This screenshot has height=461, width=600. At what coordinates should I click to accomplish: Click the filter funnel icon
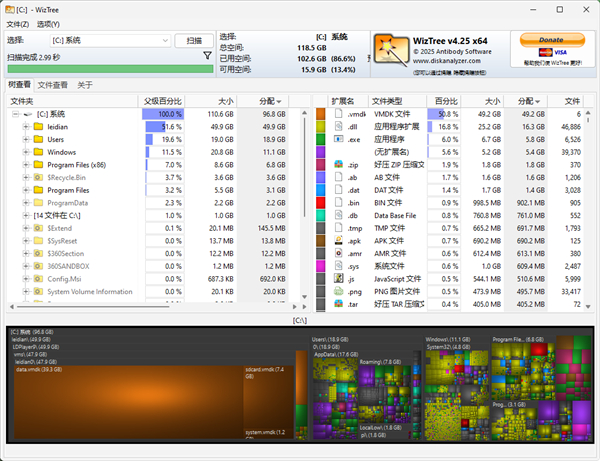[206, 56]
